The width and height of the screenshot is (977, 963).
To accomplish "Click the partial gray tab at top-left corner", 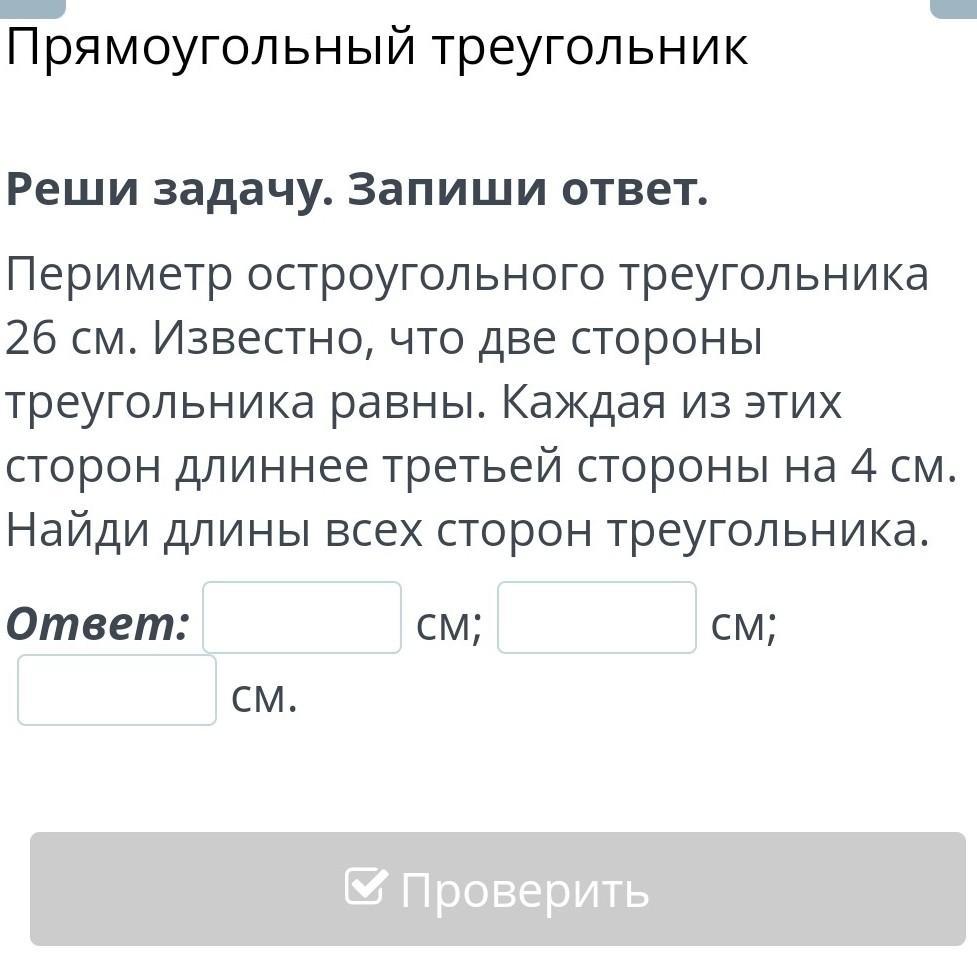I will pyautogui.click(x=32, y=8).
